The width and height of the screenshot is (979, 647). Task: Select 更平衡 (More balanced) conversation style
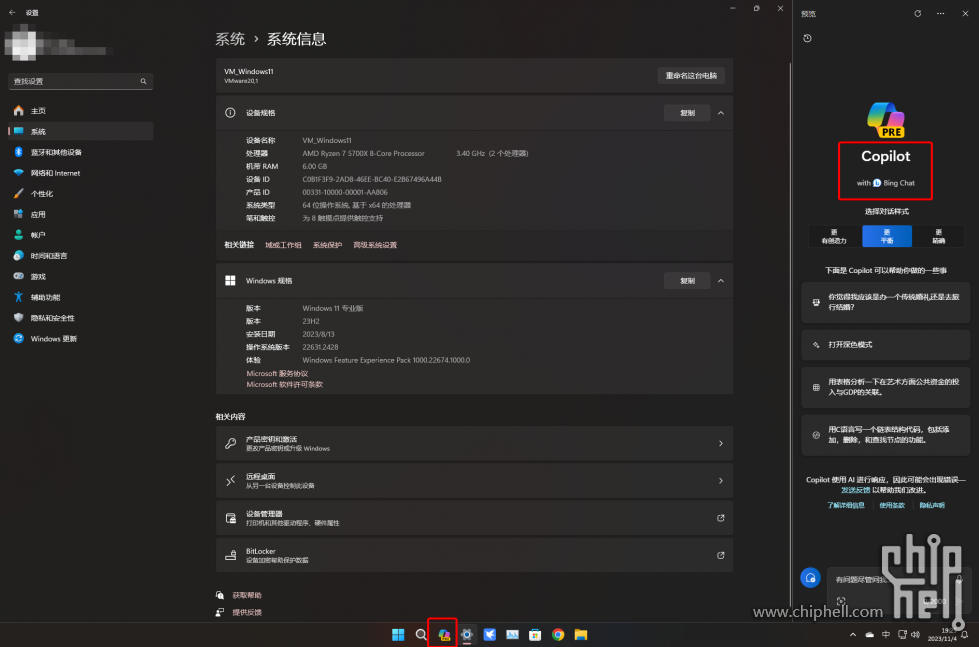click(x=887, y=237)
